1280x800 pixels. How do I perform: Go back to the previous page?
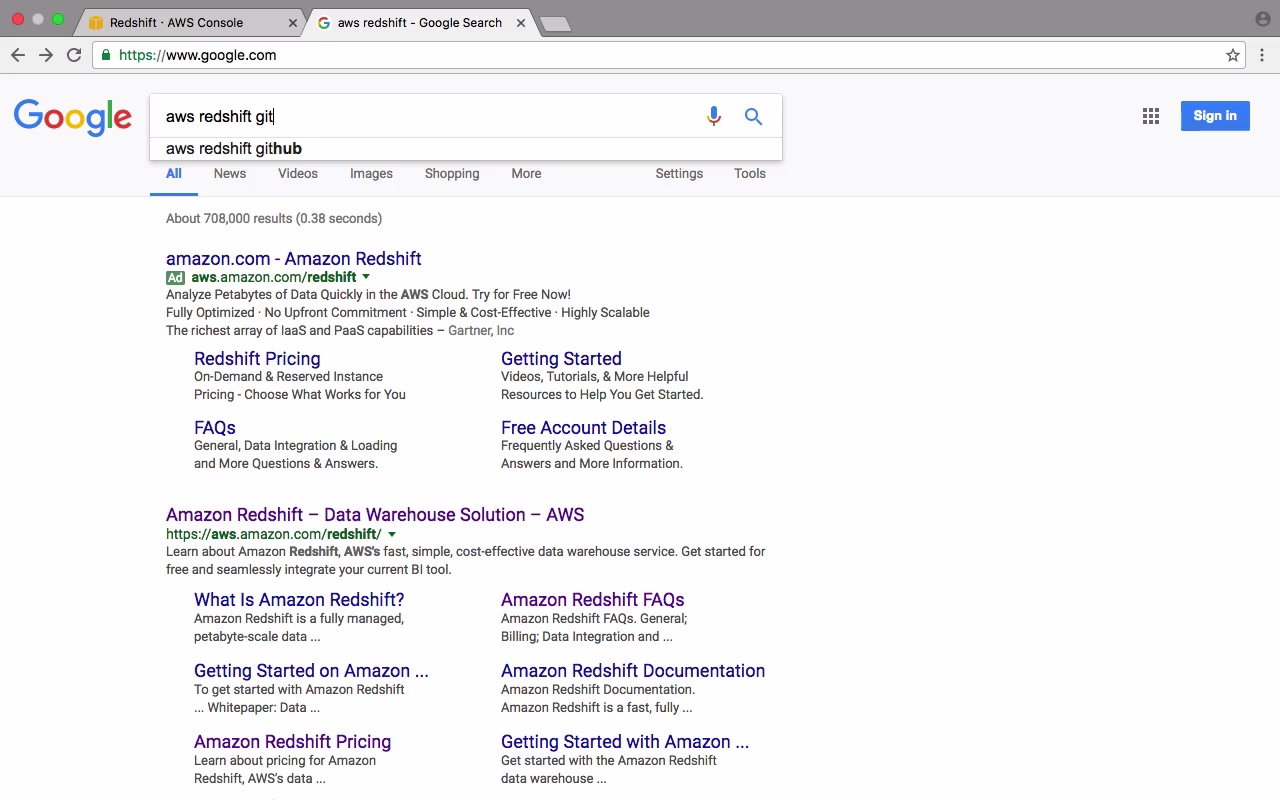18,55
